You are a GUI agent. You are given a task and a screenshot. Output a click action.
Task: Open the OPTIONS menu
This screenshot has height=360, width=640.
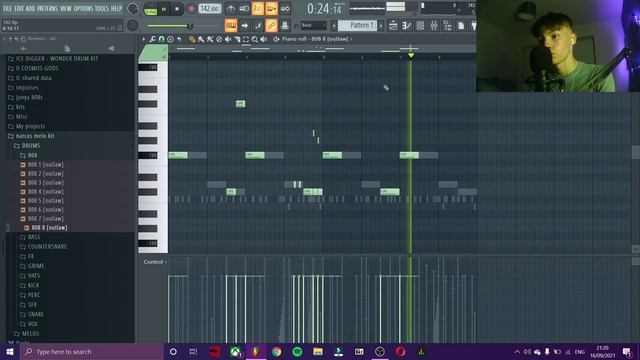tap(83, 8)
